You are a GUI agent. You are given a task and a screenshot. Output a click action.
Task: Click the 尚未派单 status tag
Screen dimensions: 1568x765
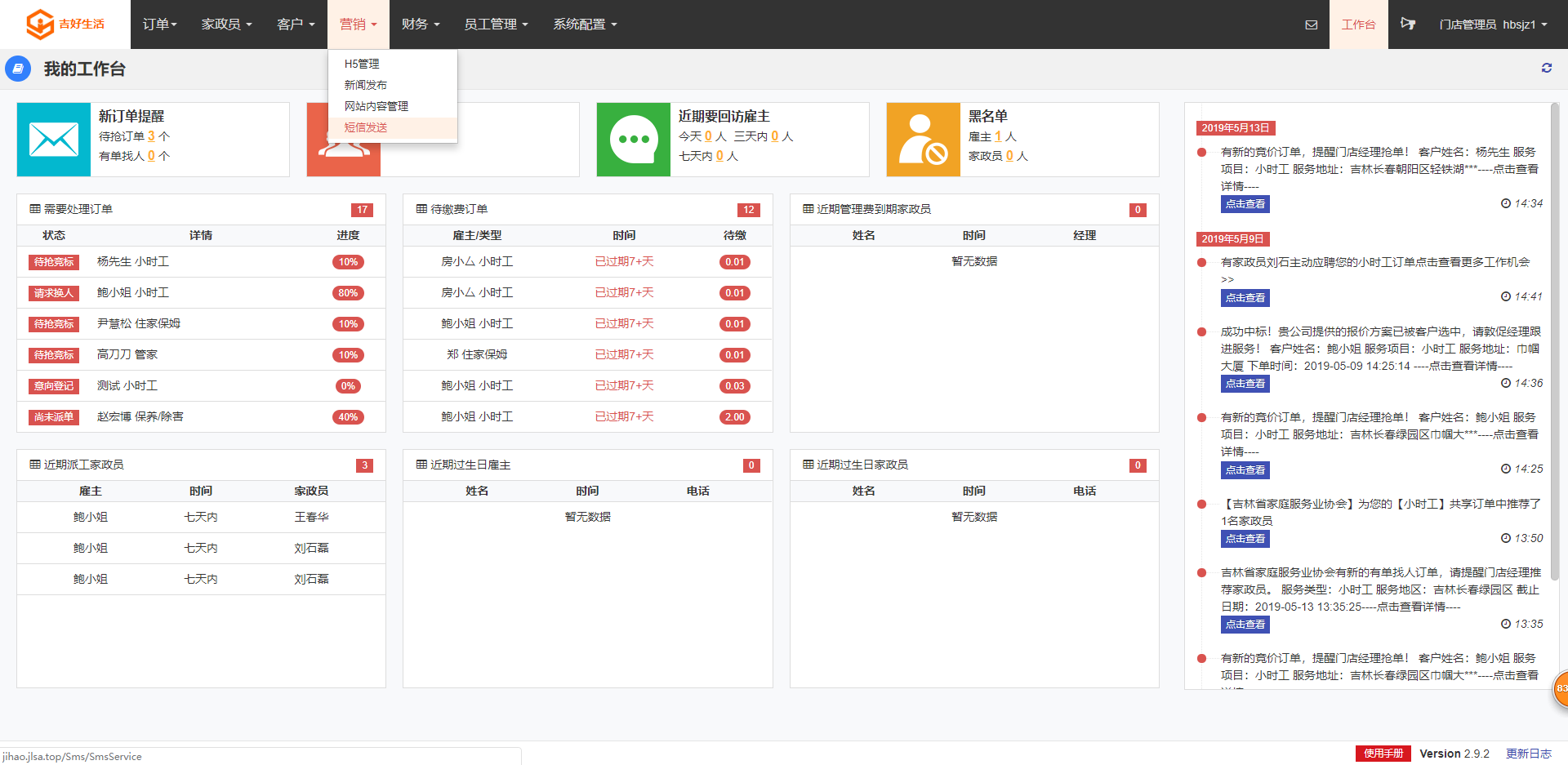pyautogui.click(x=54, y=417)
